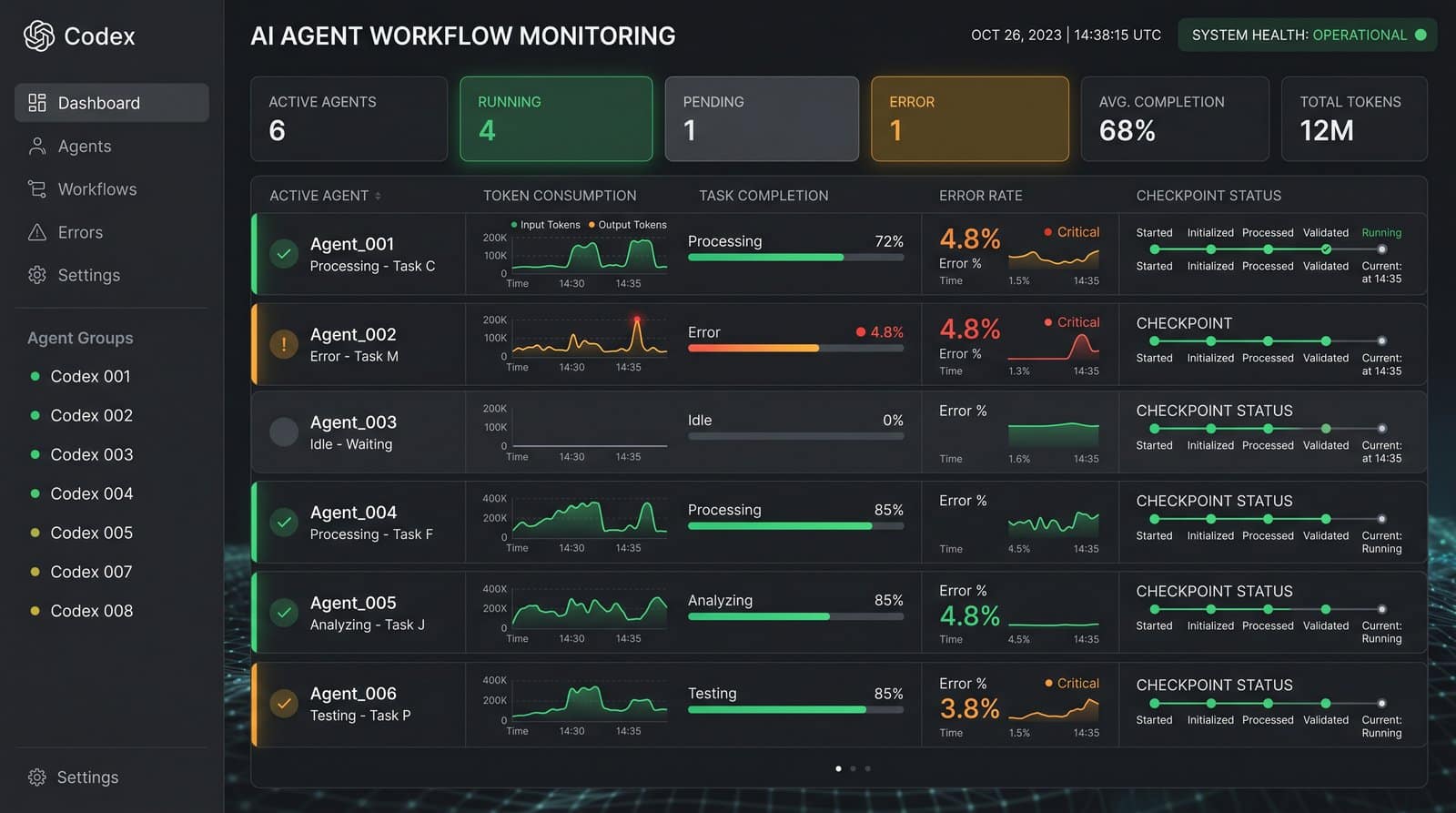Click the spike on Agent_002 token chart
The image size is (1456, 813).
(x=636, y=320)
